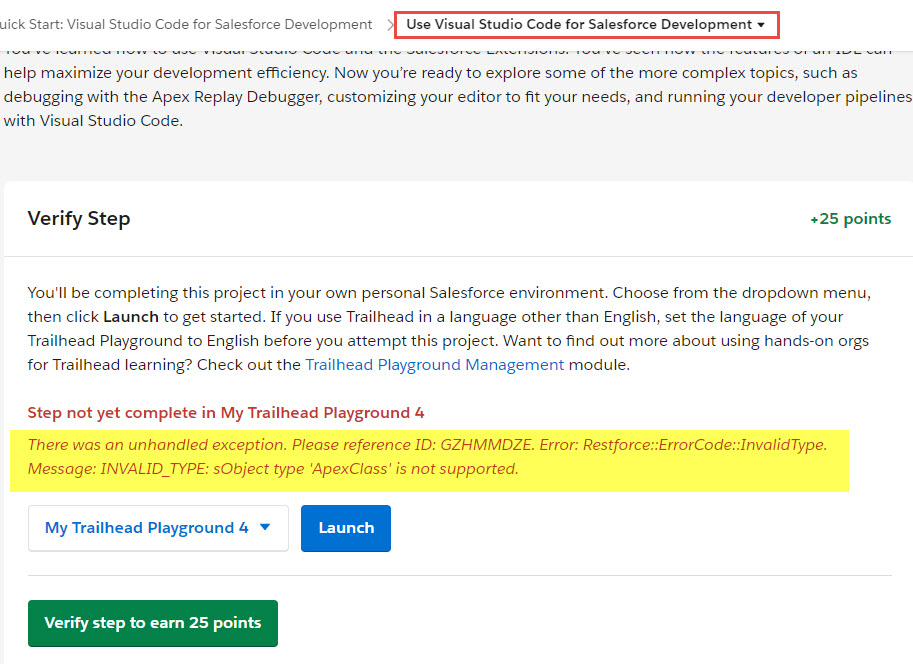Screen dimensions: 913x664
Task: Click the unhandled exception error message
Action: [x=427, y=457]
